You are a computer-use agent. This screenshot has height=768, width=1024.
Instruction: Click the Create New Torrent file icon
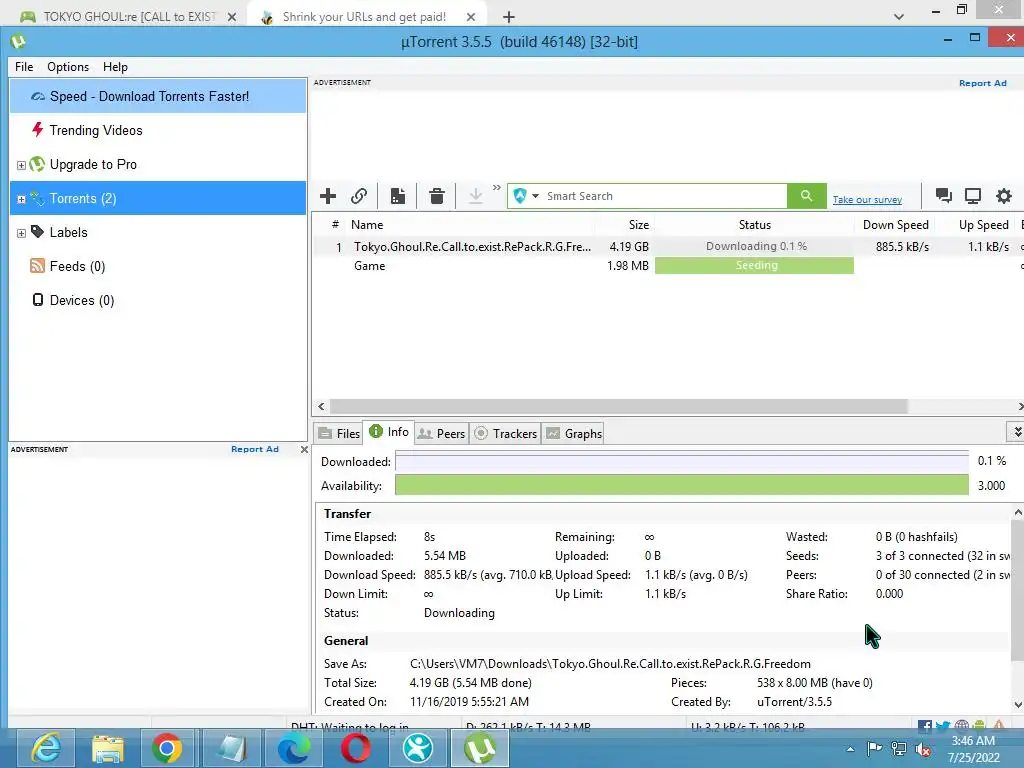click(x=398, y=196)
